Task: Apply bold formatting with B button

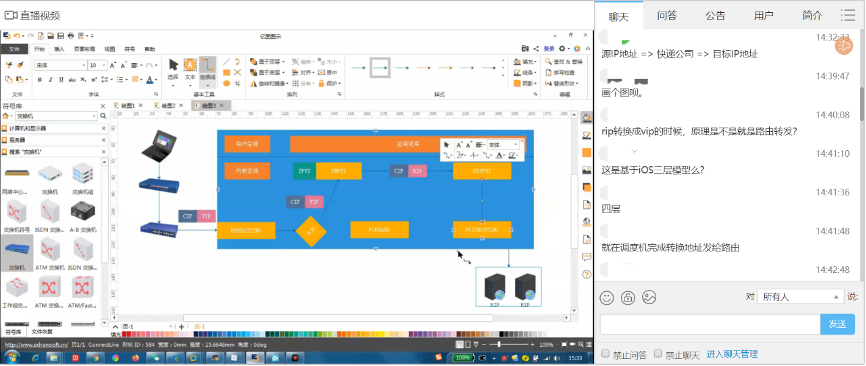Action: [40, 80]
